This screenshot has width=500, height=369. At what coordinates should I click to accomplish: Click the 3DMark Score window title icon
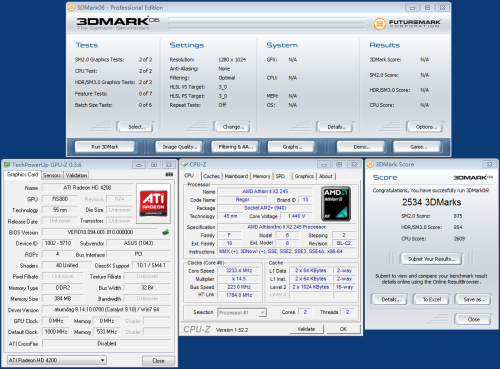pyautogui.click(x=370, y=164)
